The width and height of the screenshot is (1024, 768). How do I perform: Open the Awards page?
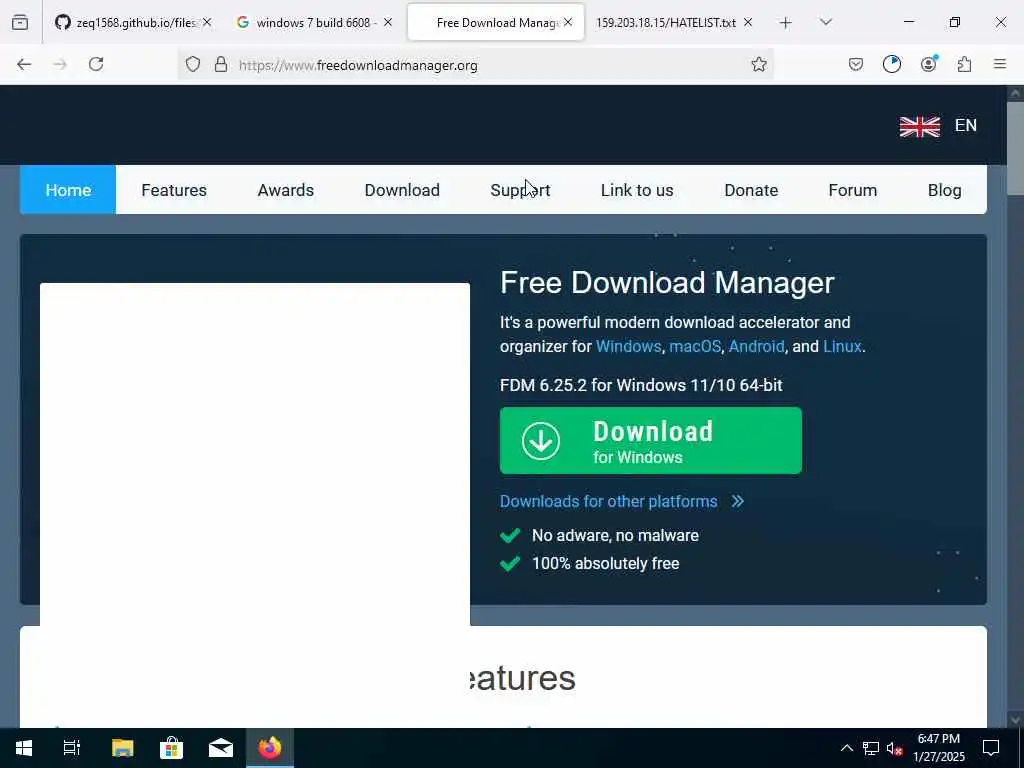click(285, 190)
